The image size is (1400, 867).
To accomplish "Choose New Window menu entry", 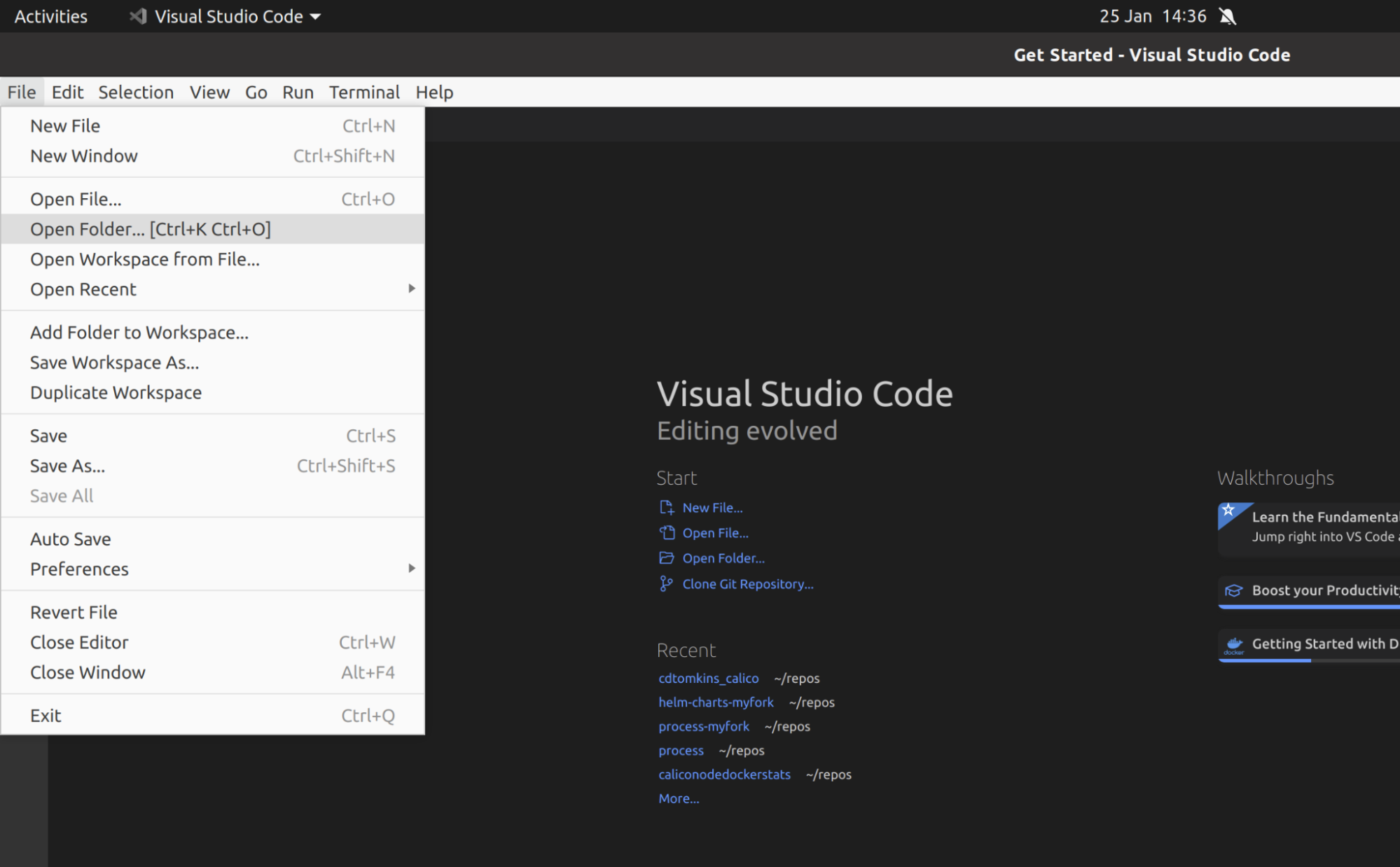I will coord(212,156).
